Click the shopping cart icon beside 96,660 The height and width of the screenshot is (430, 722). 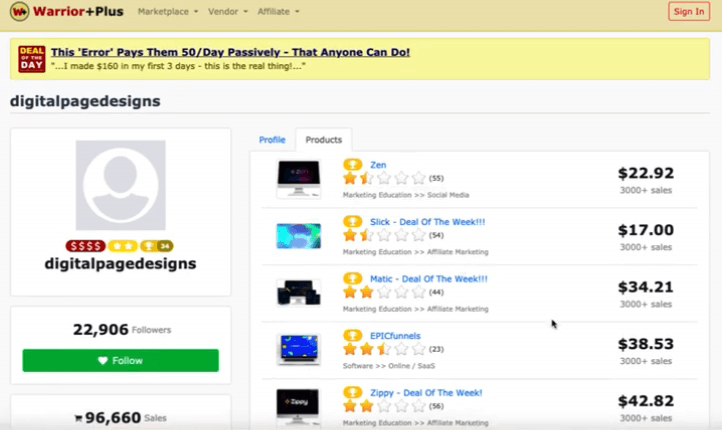point(78,418)
